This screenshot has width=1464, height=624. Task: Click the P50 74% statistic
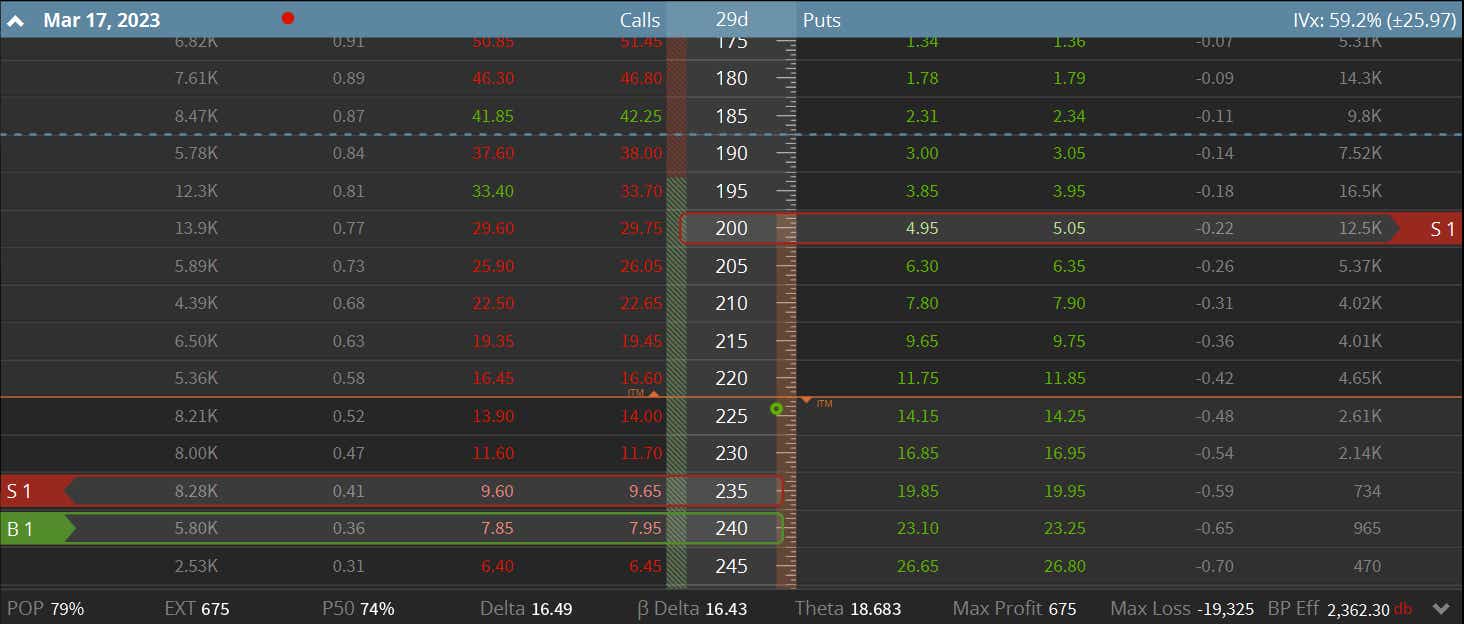(x=358, y=608)
